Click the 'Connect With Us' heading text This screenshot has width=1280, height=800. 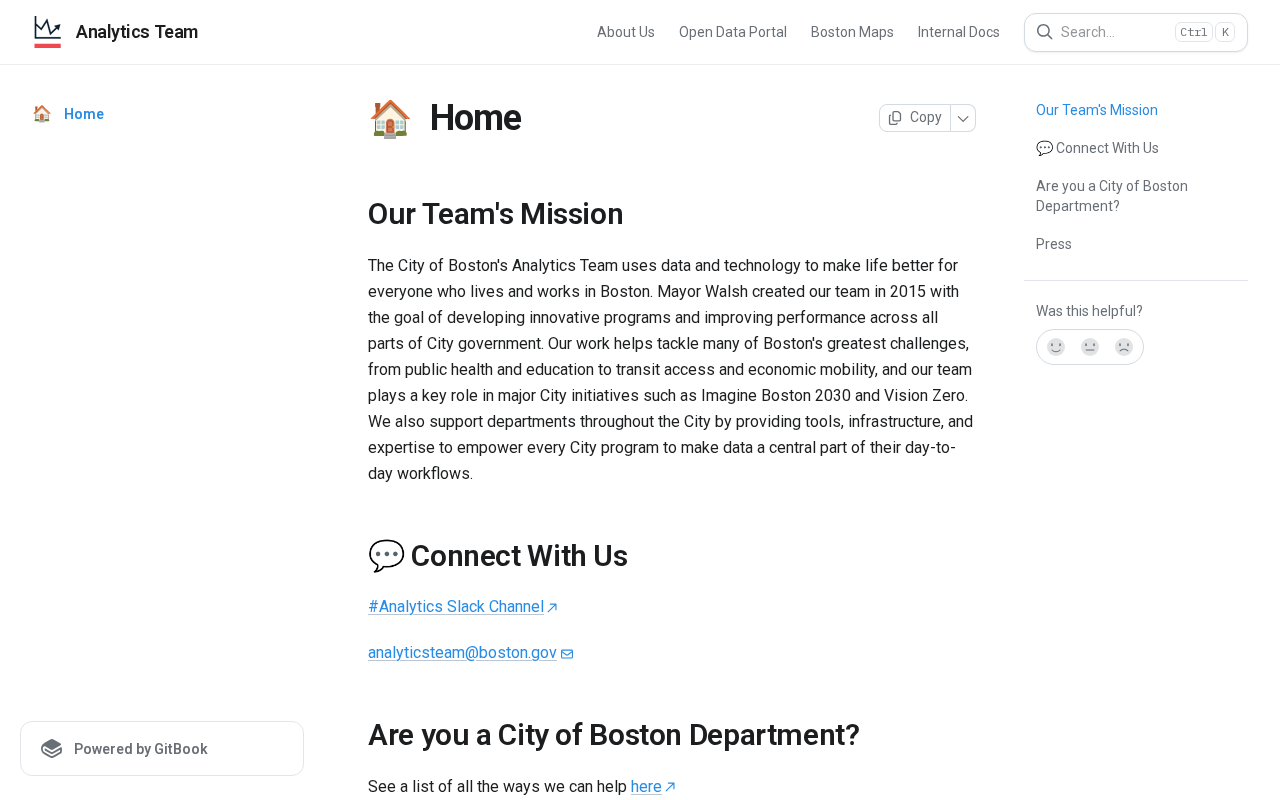tap(519, 556)
